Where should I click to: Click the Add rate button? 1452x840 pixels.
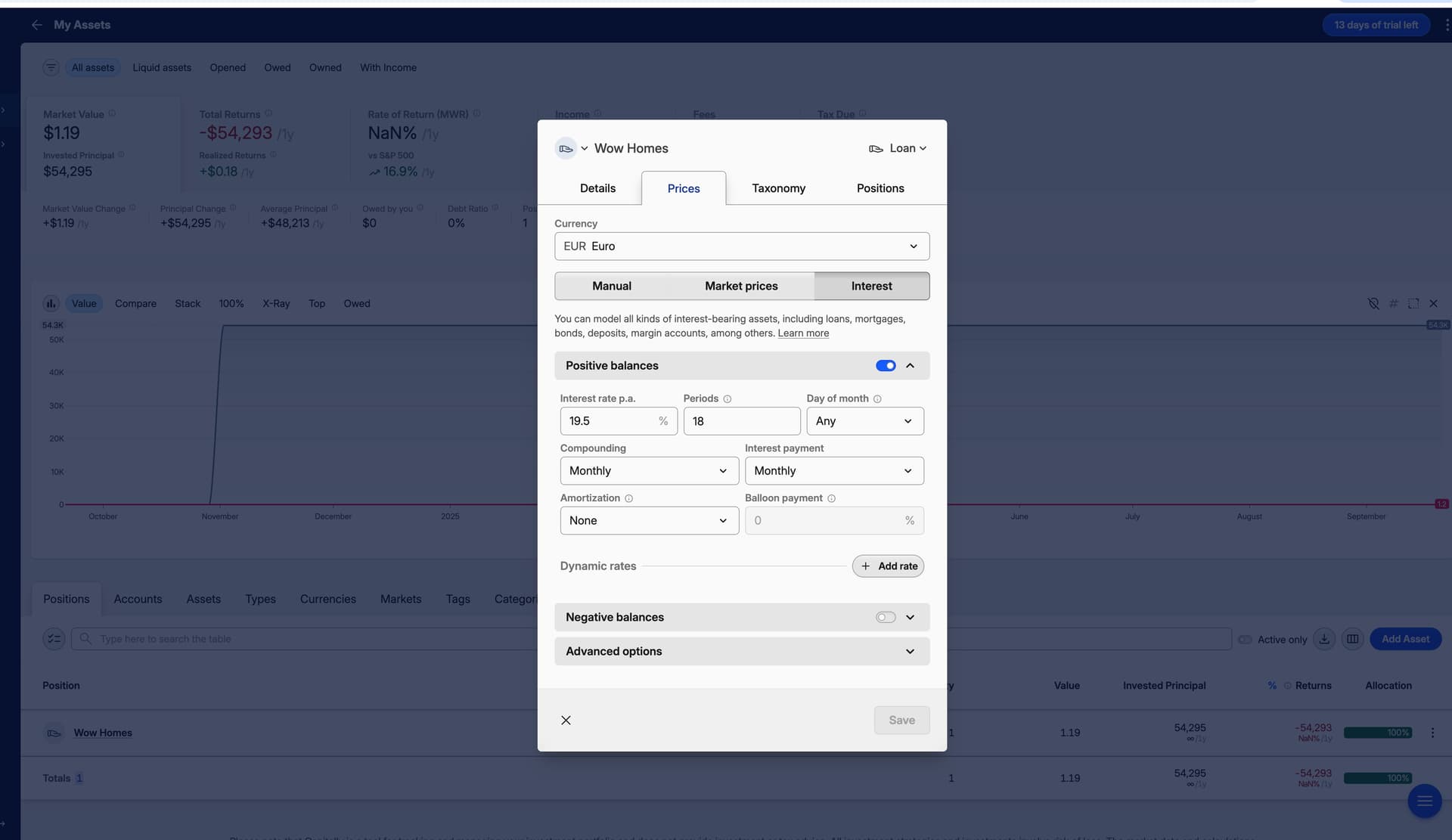[888, 566]
